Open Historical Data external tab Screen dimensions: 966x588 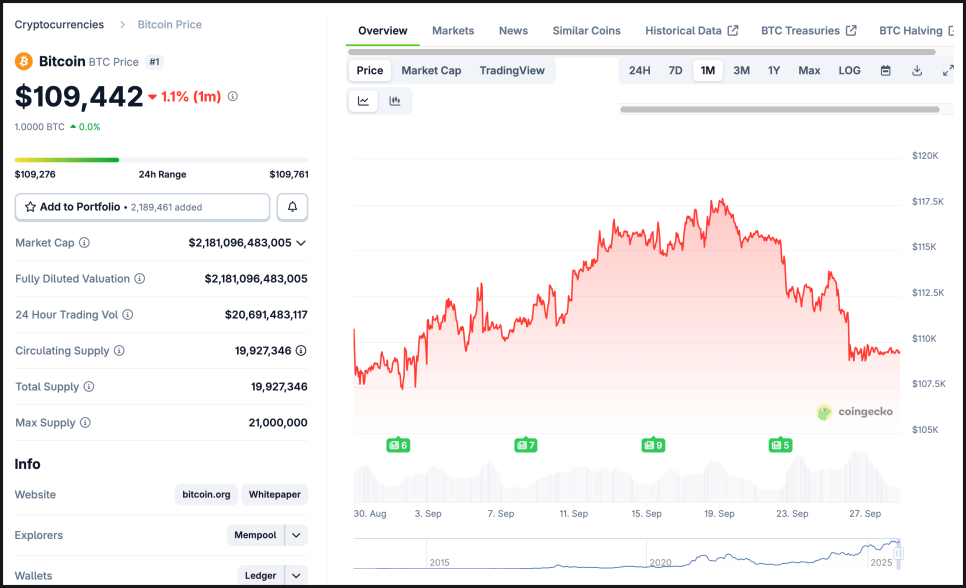click(x=691, y=31)
